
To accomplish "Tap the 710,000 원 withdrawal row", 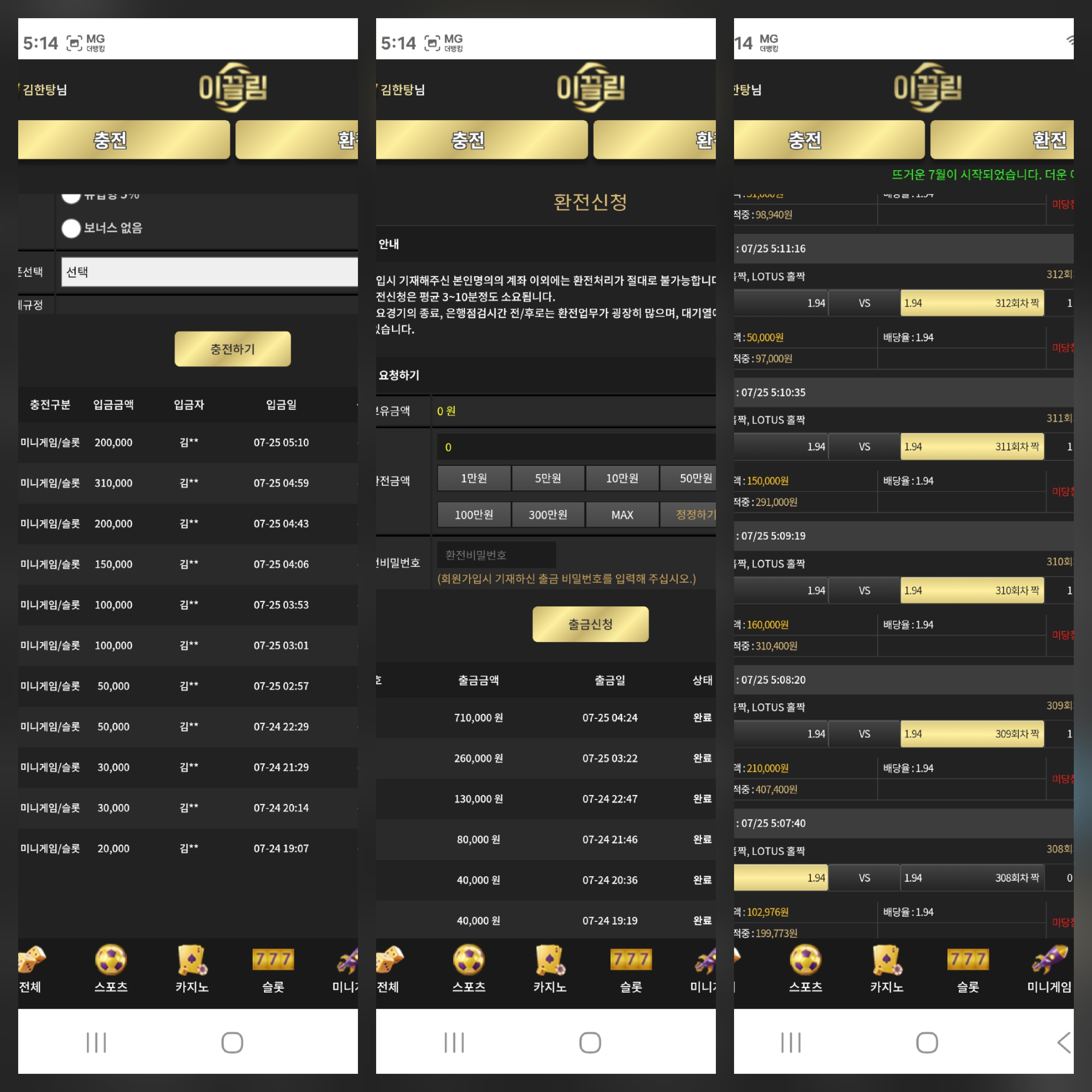I will click(546, 717).
